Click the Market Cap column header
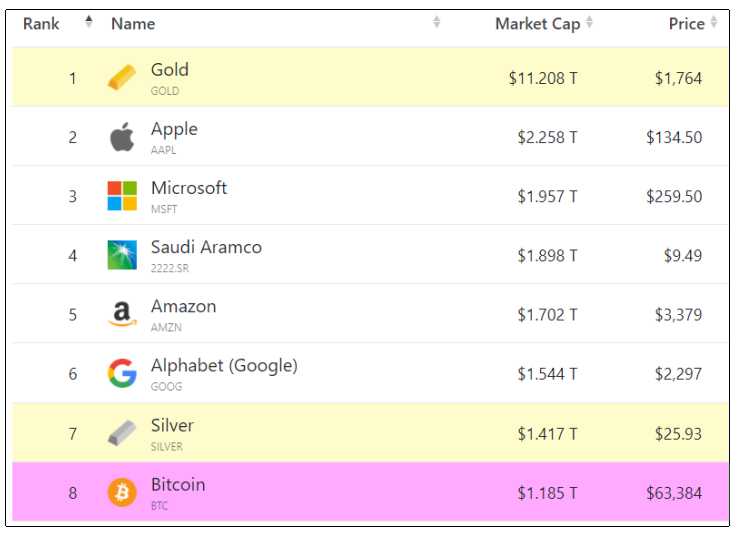737x533 pixels. coord(538,24)
